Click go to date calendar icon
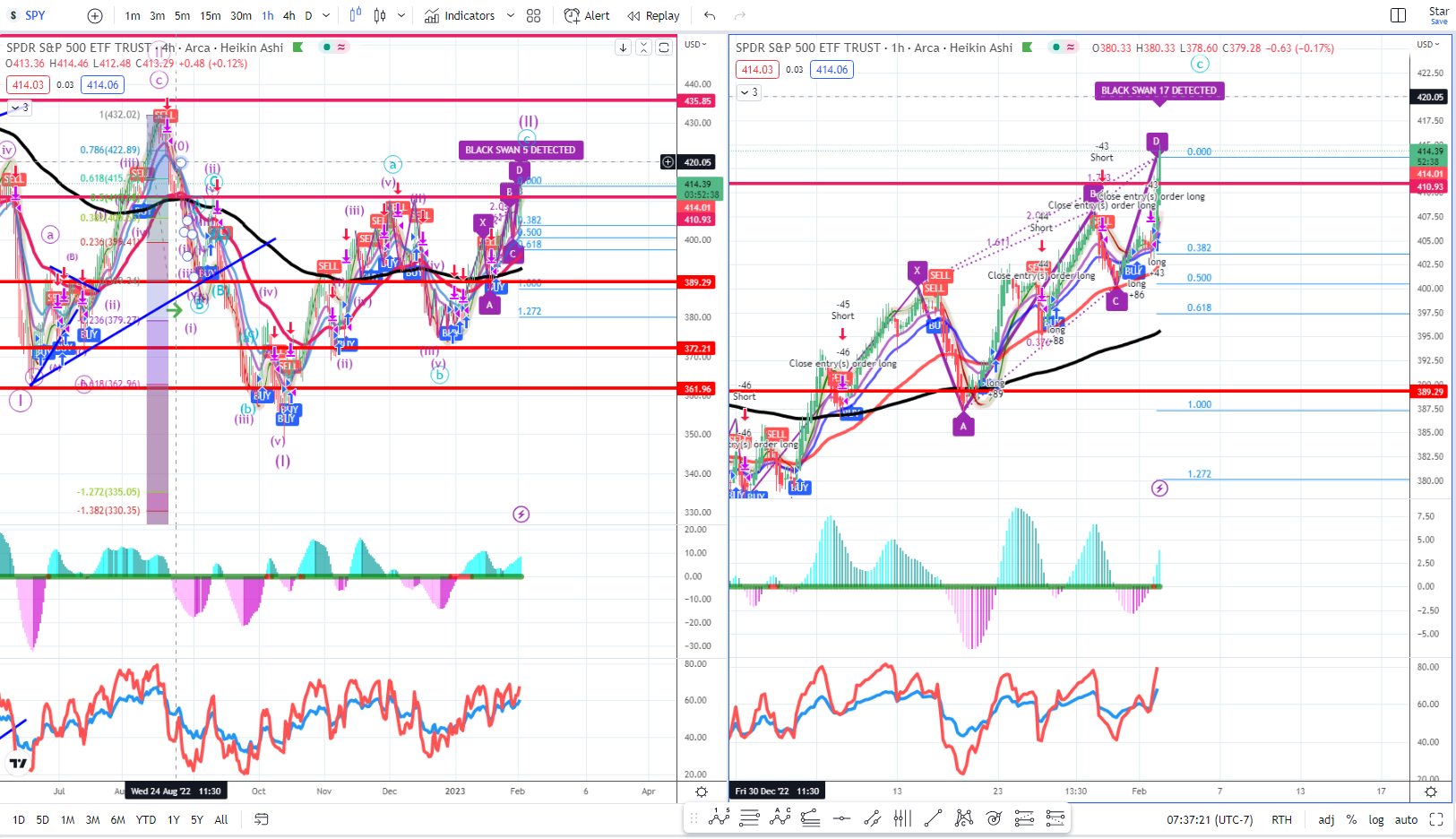Screen dimensions: 1456x839 [x=261, y=819]
